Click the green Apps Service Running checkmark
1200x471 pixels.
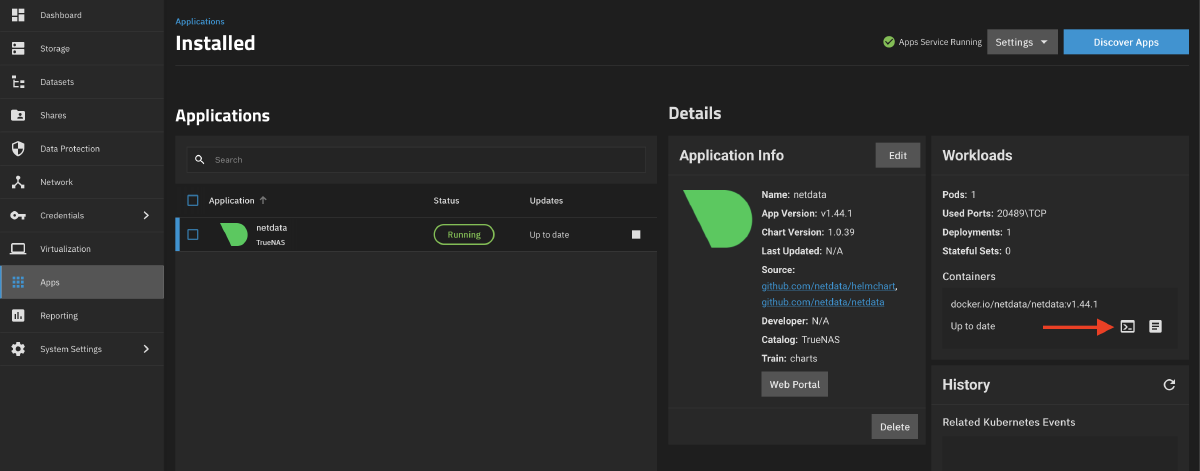(888, 42)
